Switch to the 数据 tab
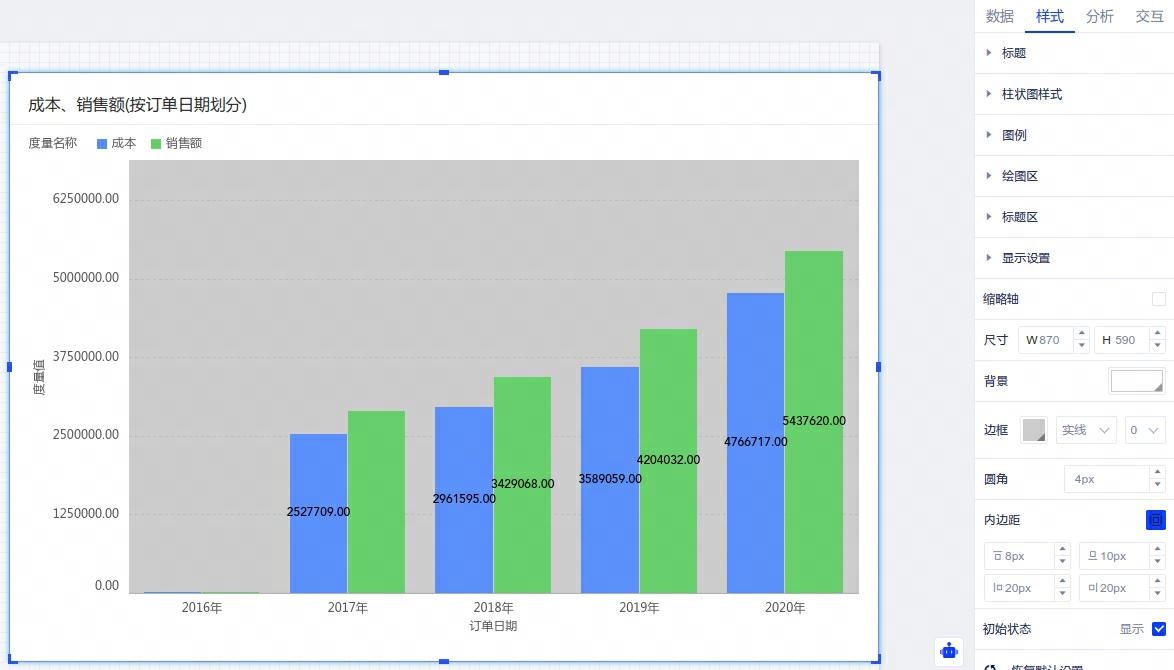1174x670 pixels. (1000, 16)
